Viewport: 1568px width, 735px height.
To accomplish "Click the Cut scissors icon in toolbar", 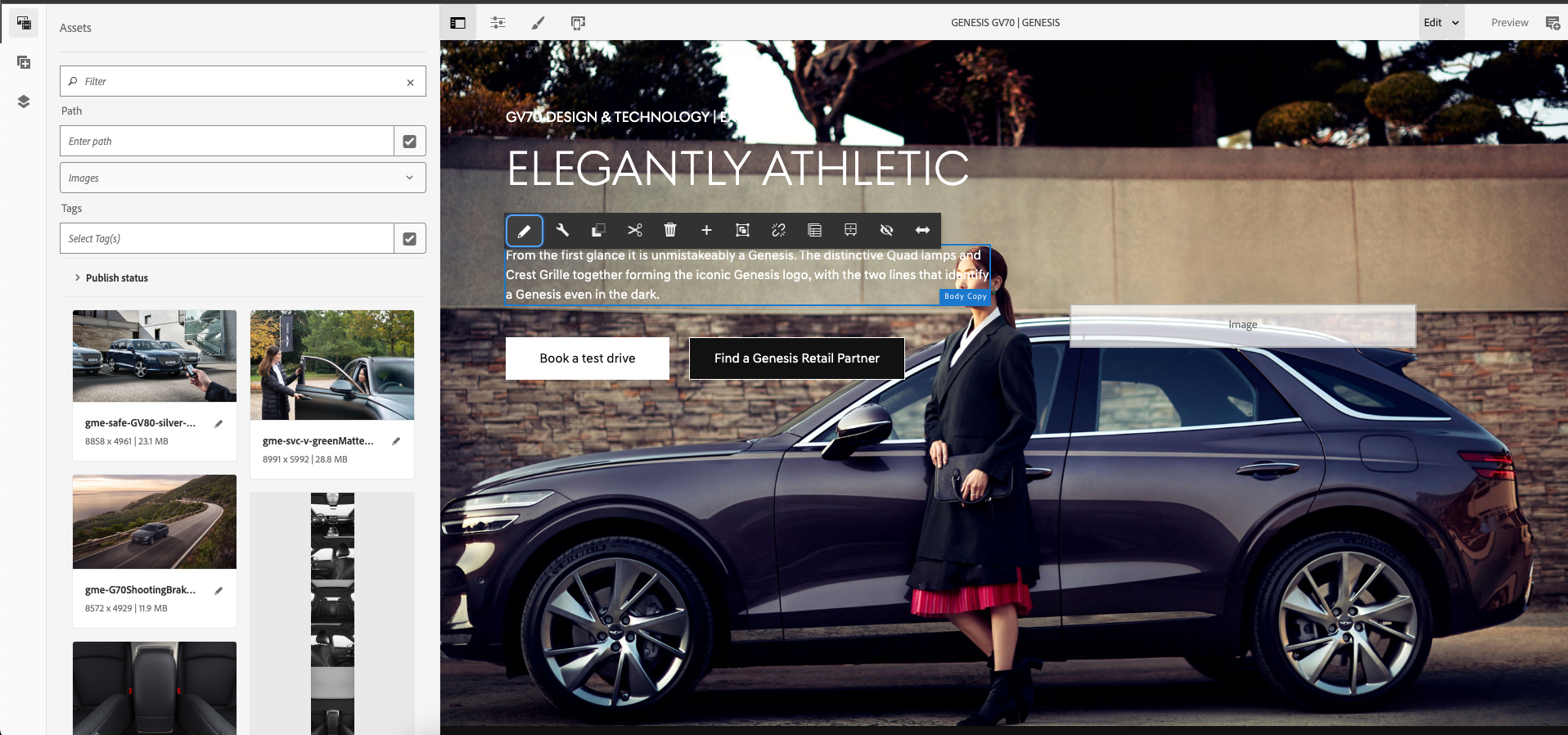I will [x=635, y=230].
